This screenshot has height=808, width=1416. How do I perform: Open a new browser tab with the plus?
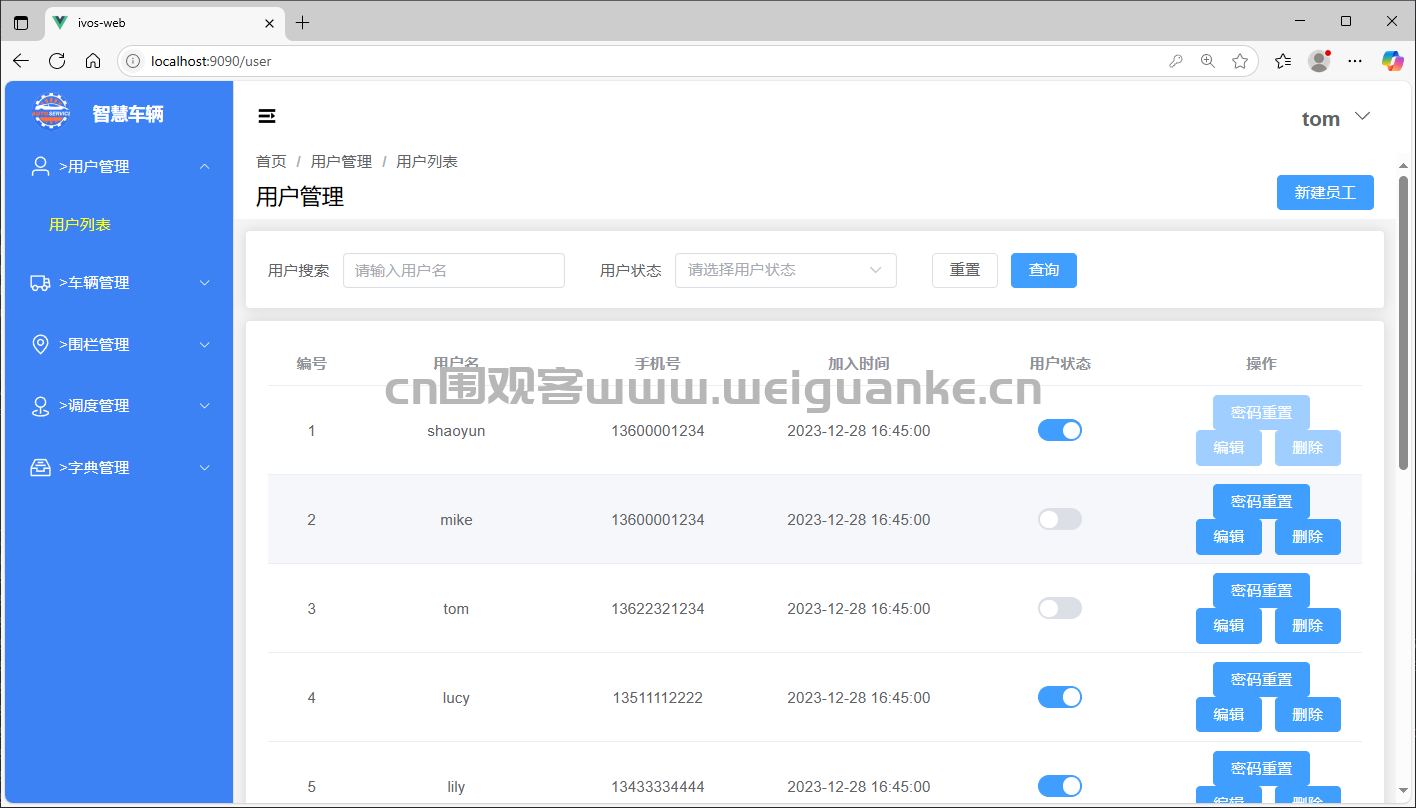point(303,23)
